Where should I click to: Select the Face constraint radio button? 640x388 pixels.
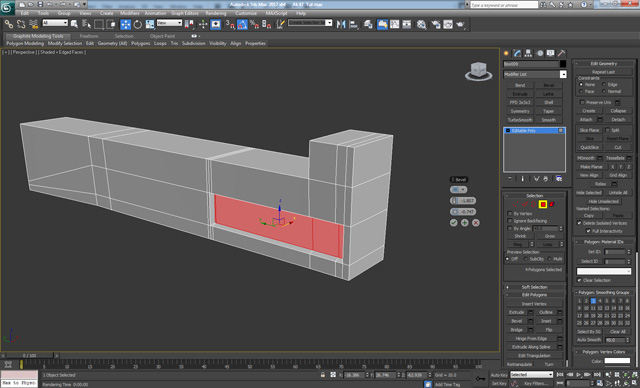581,91
